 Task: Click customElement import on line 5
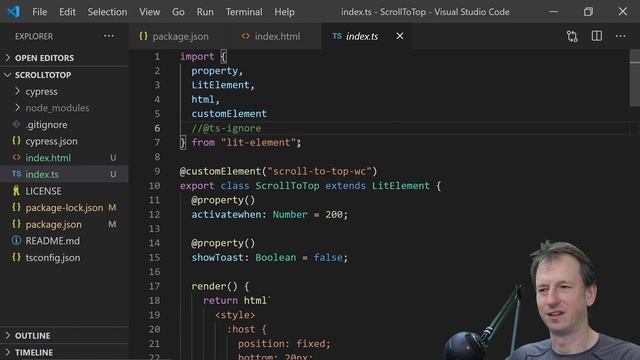(x=229, y=113)
